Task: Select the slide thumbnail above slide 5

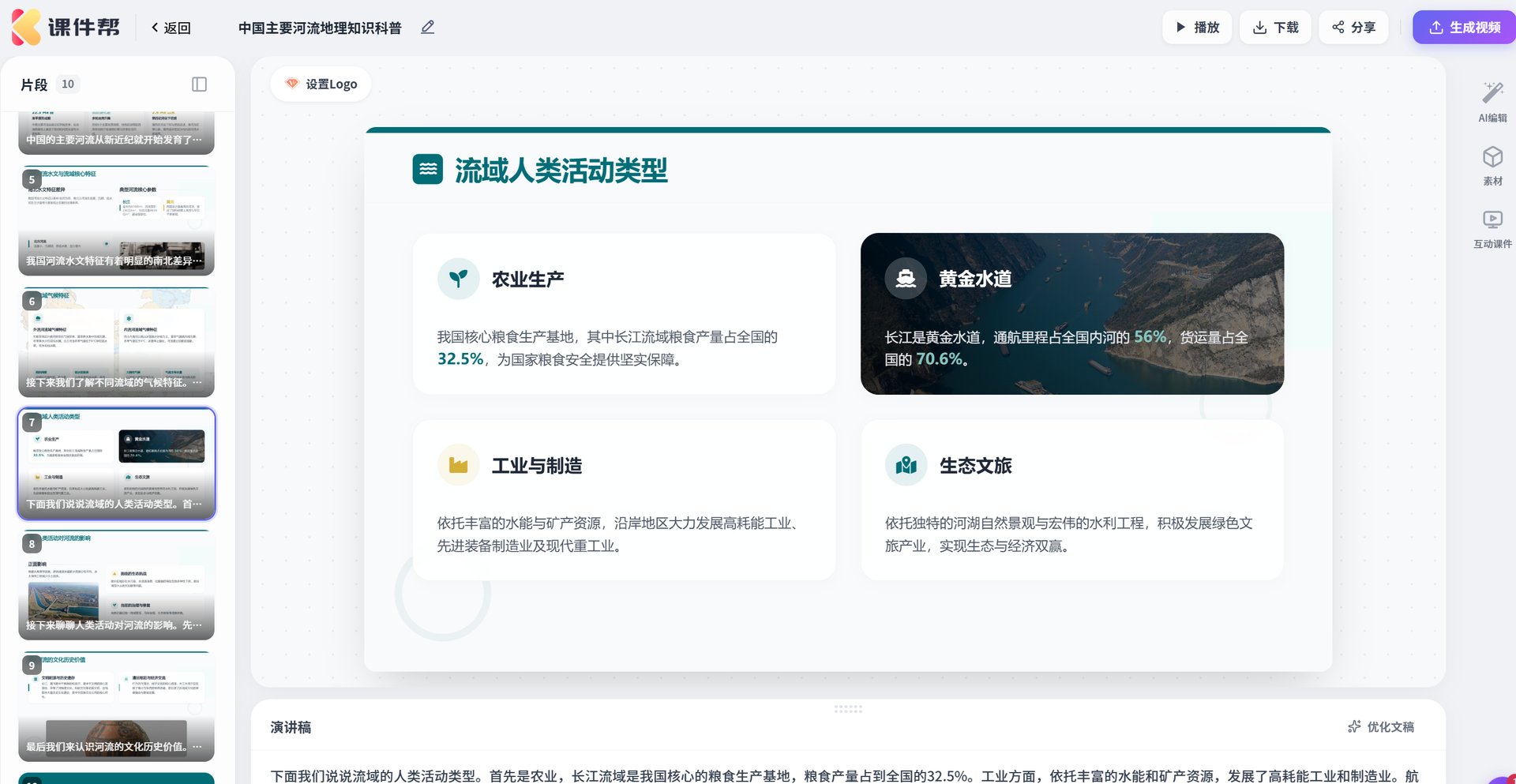Action: pyautogui.click(x=116, y=133)
